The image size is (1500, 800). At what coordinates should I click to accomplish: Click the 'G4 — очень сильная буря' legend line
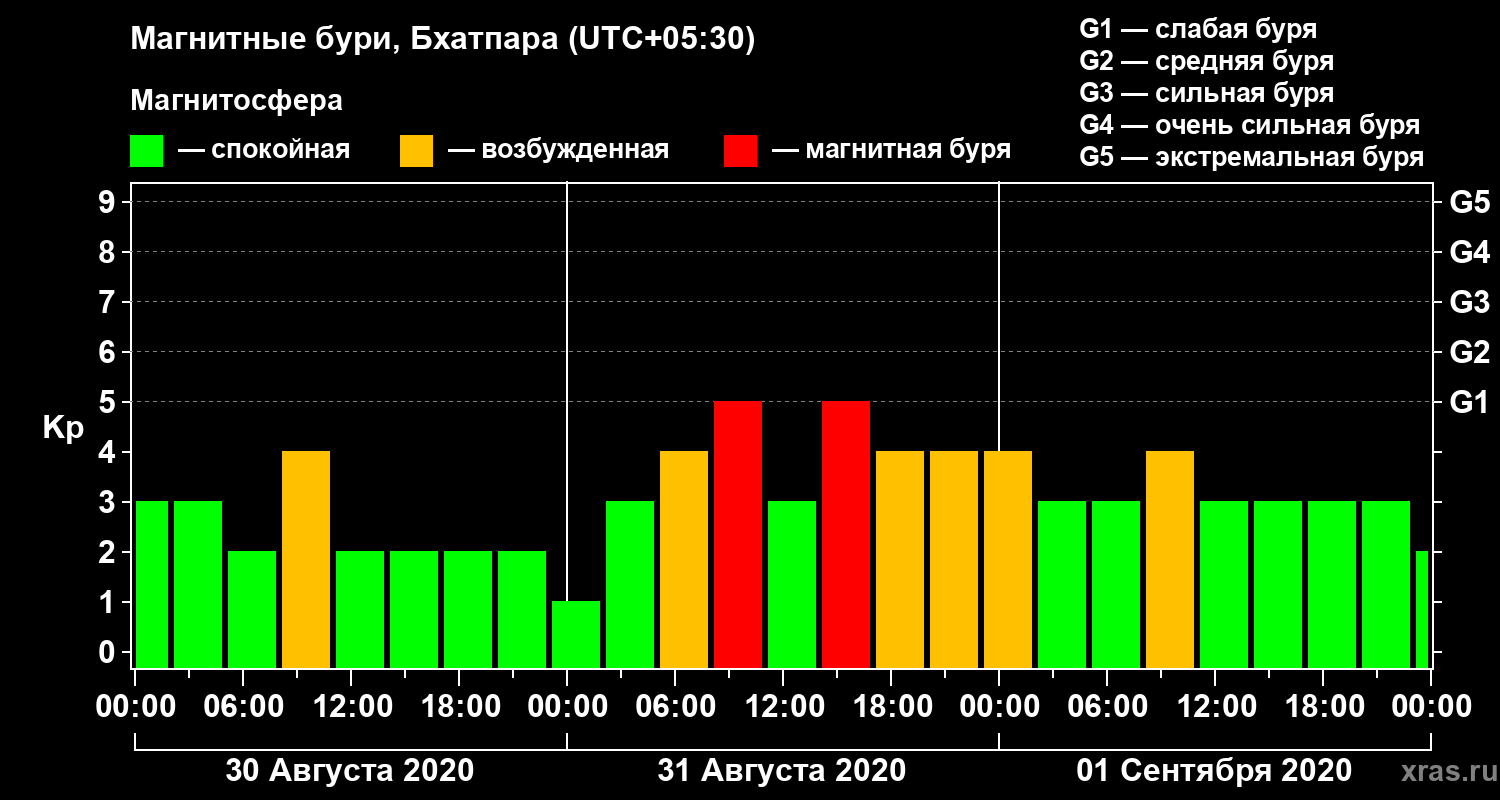[1249, 125]
